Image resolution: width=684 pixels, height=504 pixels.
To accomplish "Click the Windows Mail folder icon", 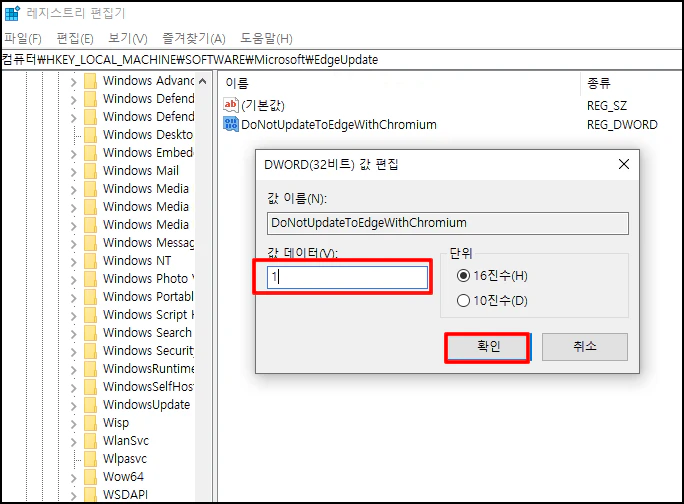I will coord(90,171).
